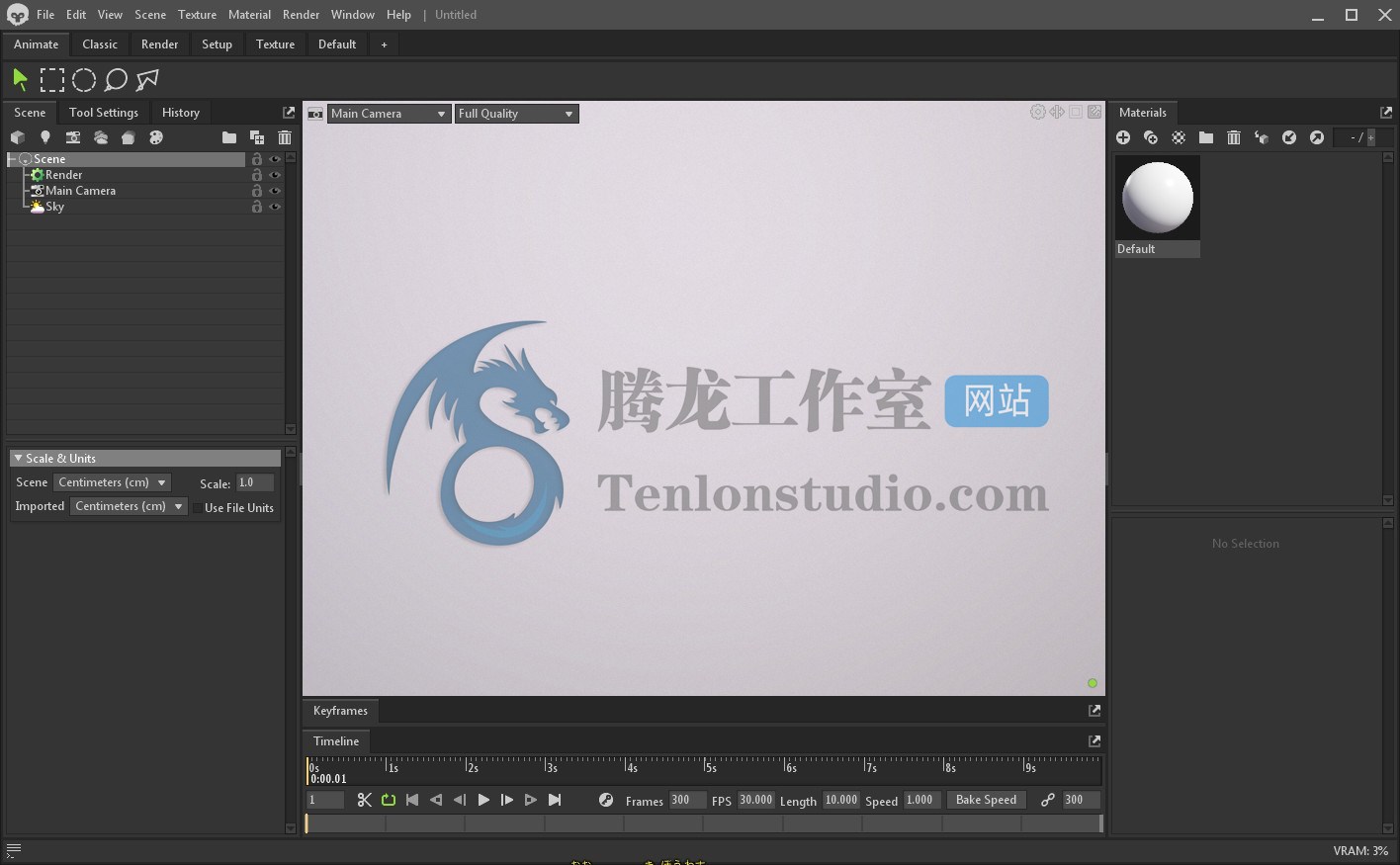Step forward one frame
This screenshot has height=865, width=1400.
(507, 800)
